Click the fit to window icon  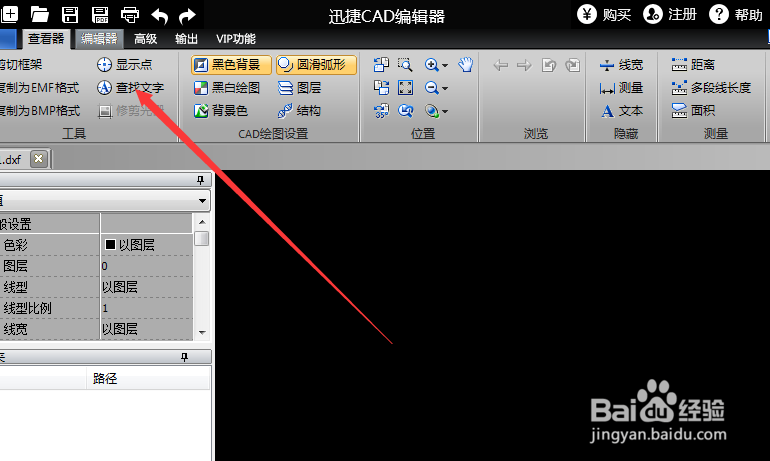tap(405, 87)
